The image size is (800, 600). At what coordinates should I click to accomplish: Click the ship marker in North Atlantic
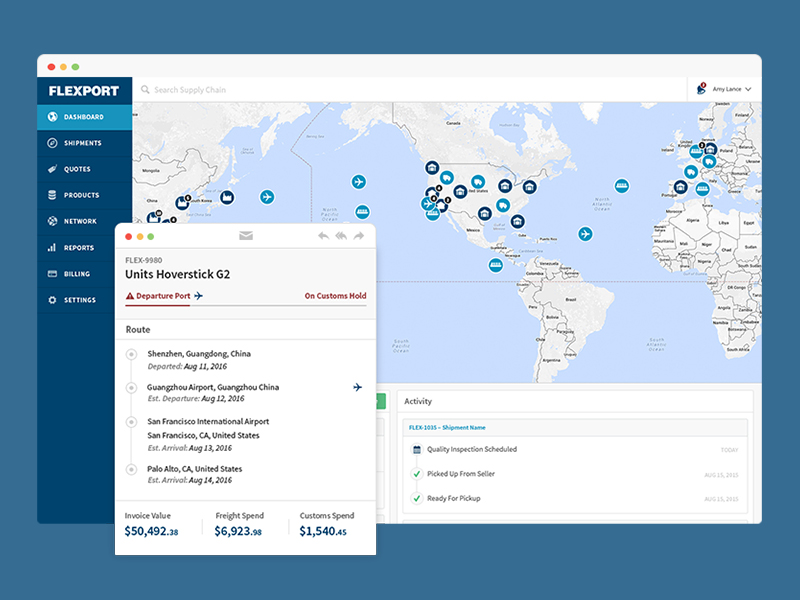(621, 186)
